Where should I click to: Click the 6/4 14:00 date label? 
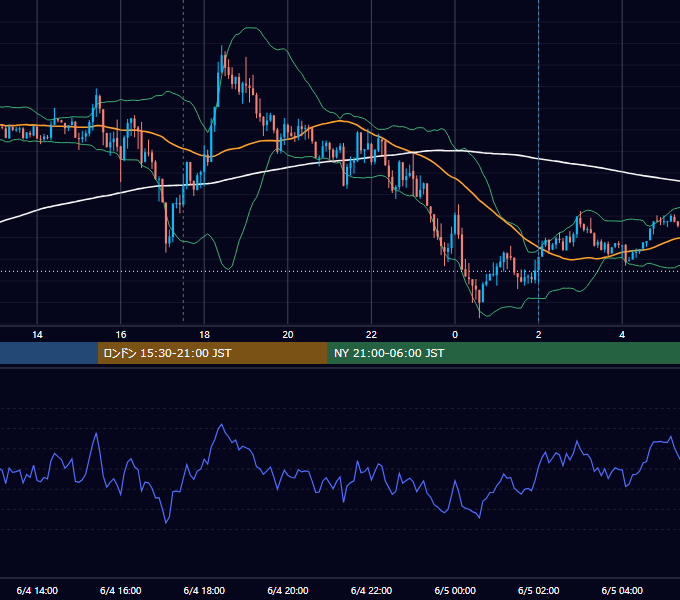(37, 590)
